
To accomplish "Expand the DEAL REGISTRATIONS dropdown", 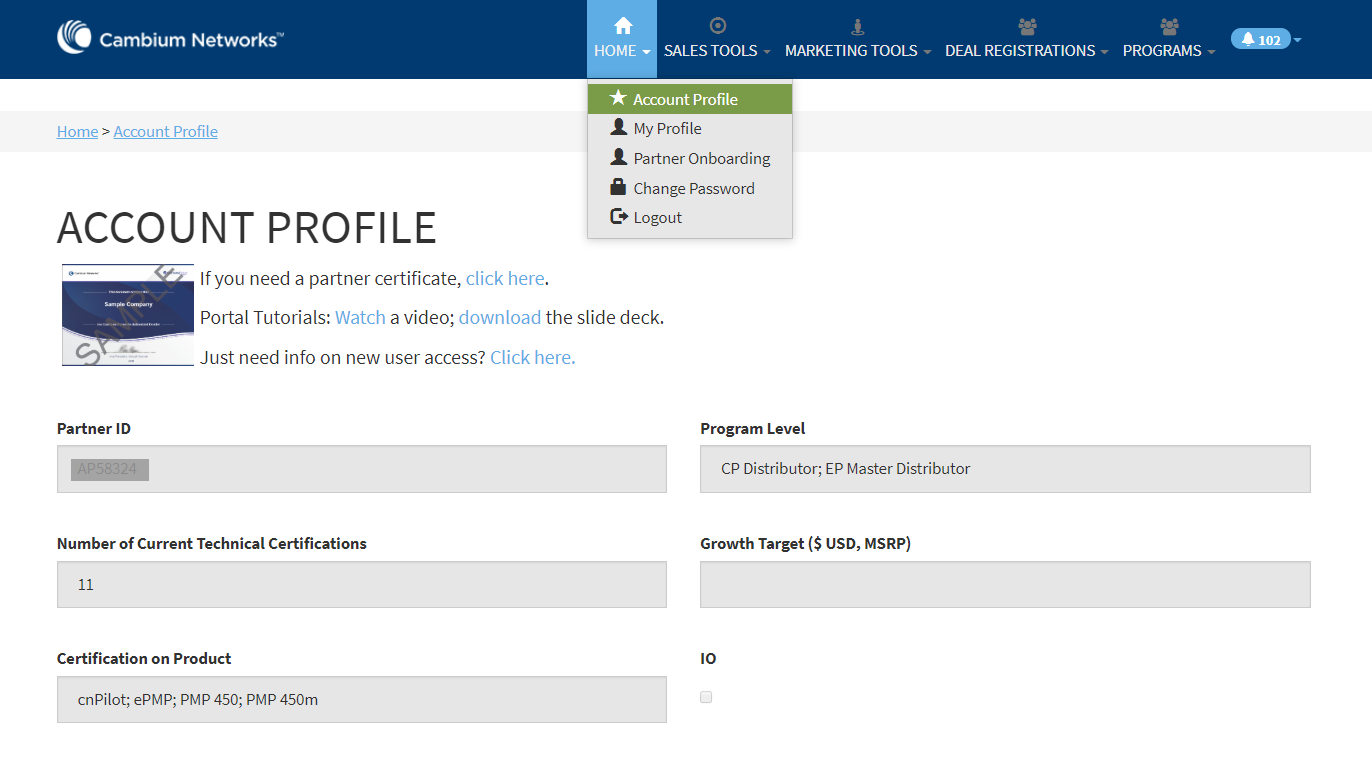I will (x=1027, y=51).
